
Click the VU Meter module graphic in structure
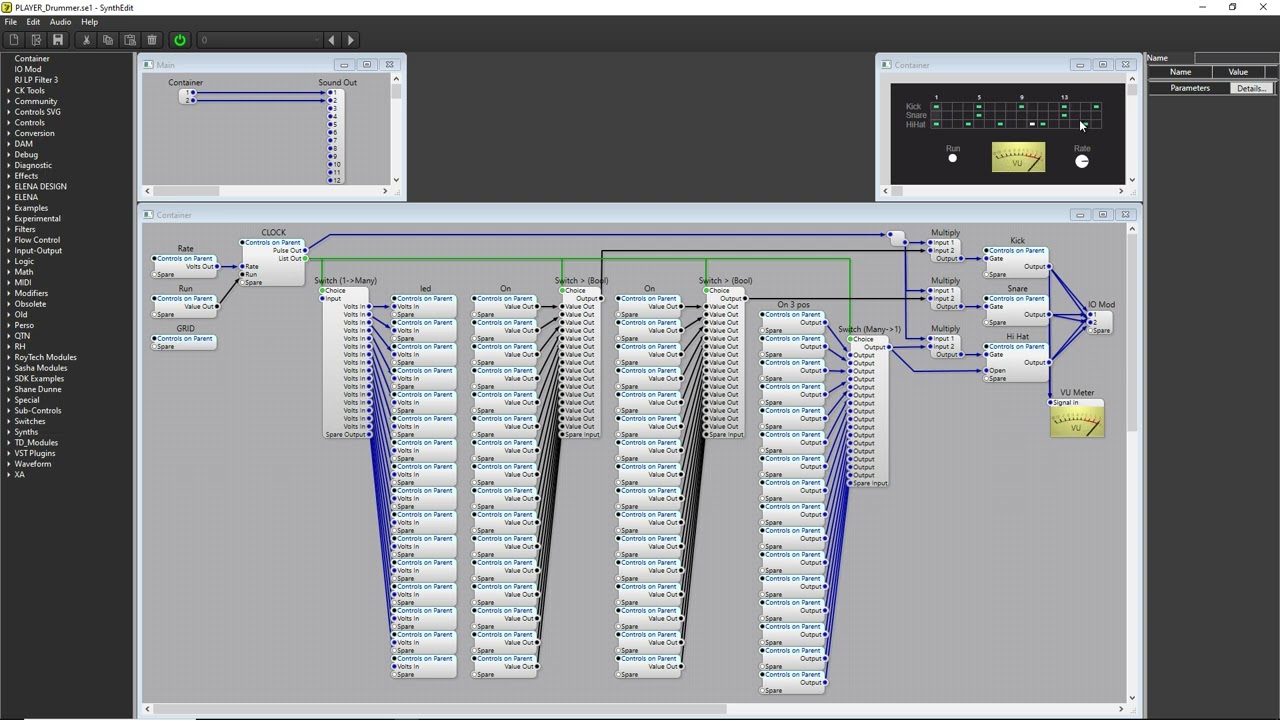1077,422
